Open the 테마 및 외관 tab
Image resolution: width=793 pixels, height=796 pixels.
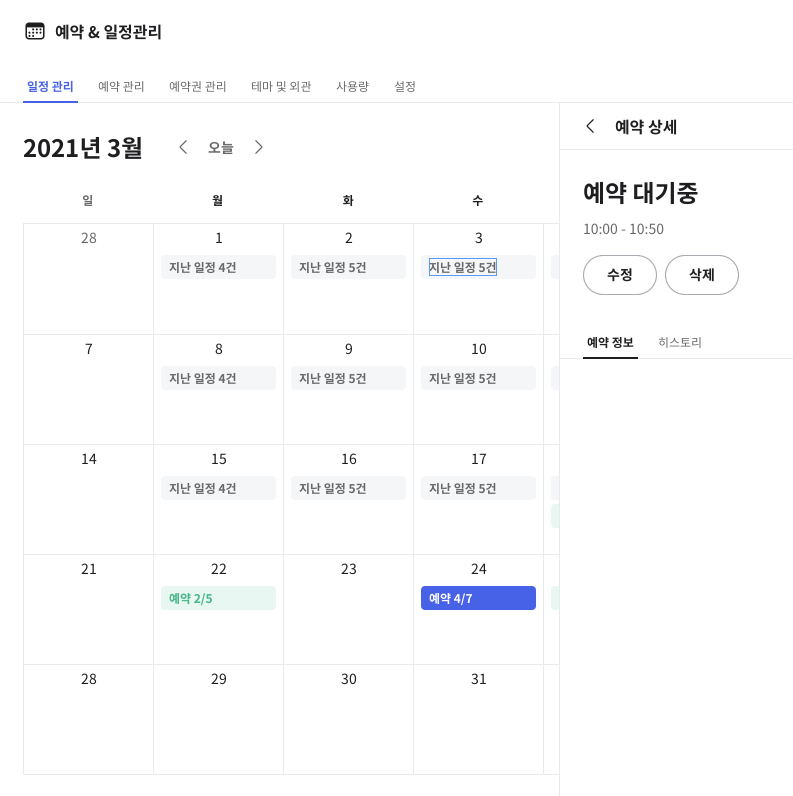click(281, 86)
